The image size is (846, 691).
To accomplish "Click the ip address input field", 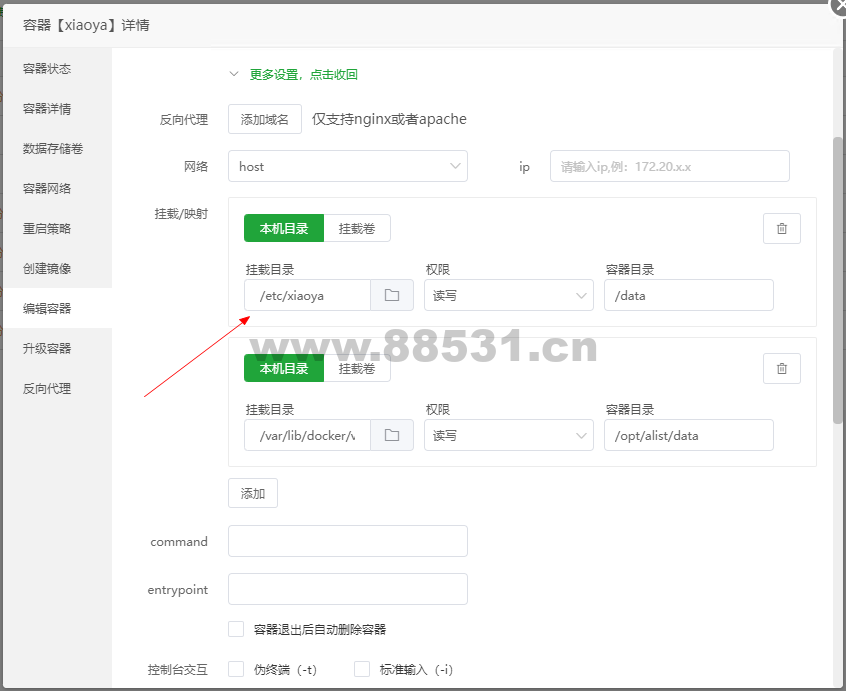I will [x=670, y=166].
